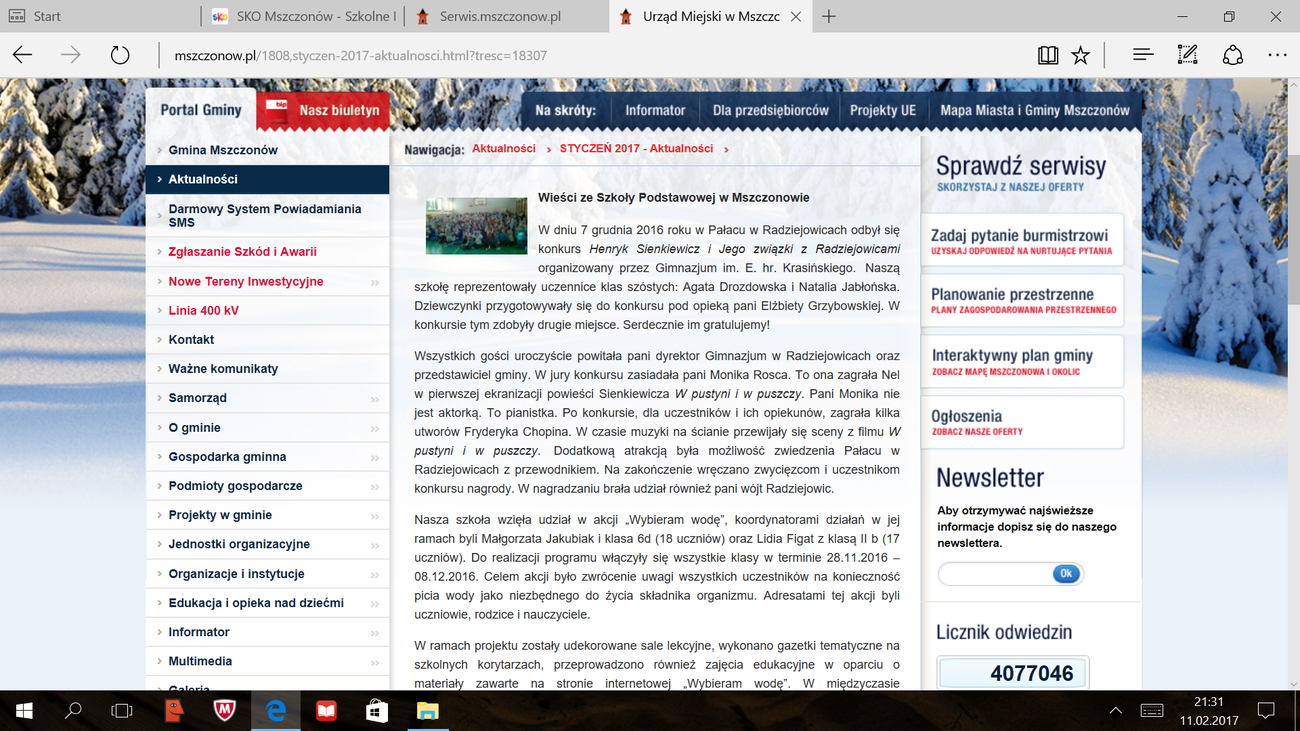Open reading view book icon
The image size is (1300, 731).
[1047, 56]
